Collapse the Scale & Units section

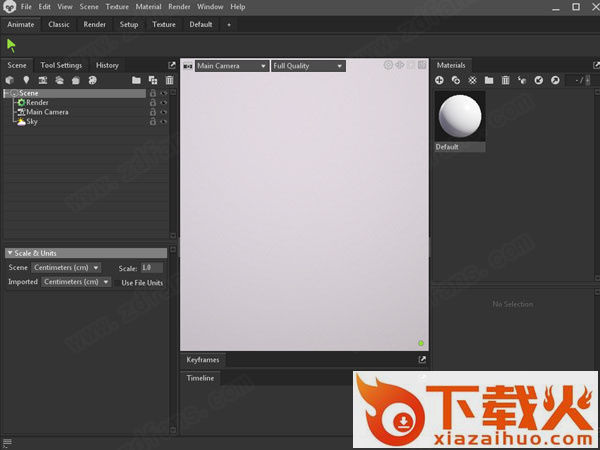coord(86,253)
